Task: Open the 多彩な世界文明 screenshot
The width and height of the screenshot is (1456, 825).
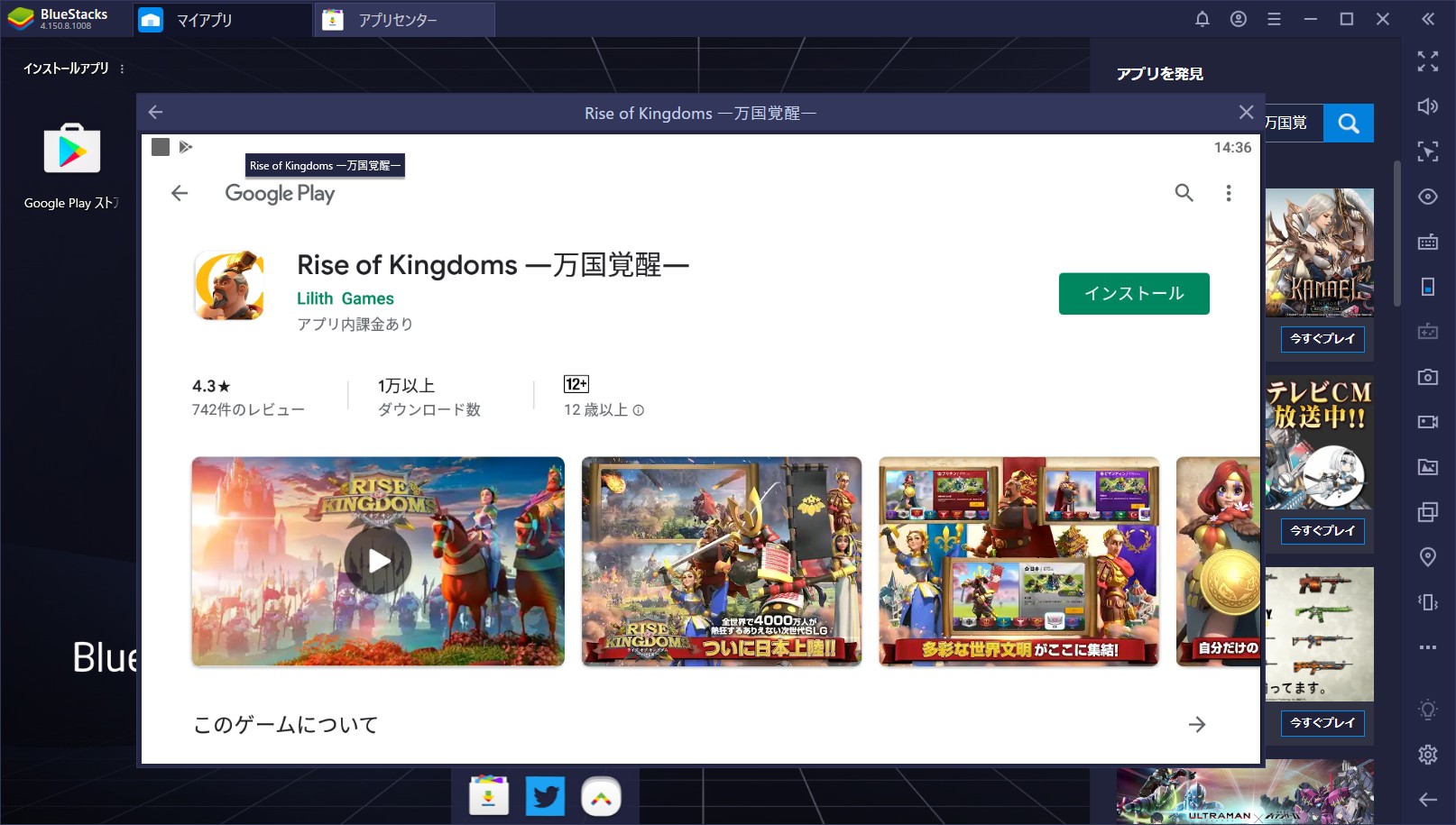Action: 1018,561
